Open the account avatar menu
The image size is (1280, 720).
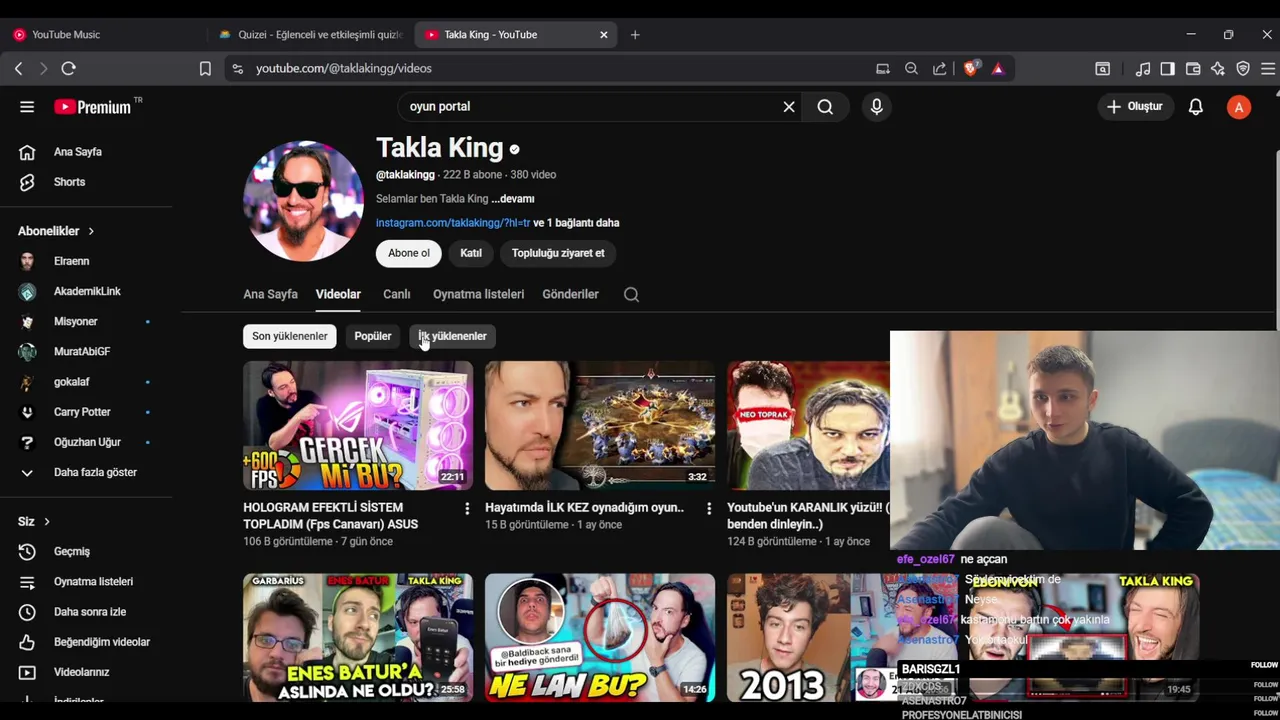coord(1239,107)
